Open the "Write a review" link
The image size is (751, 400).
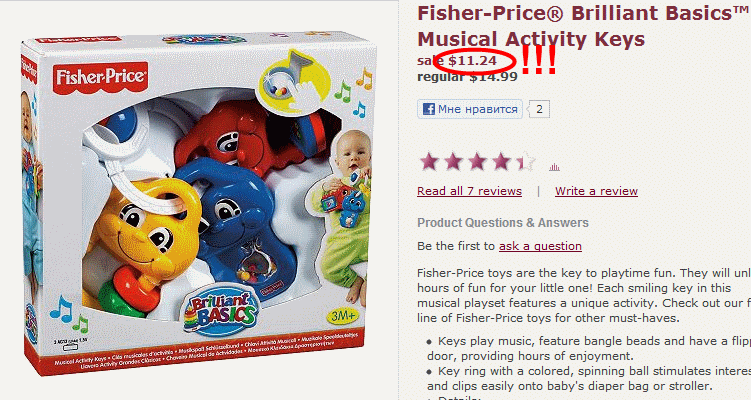click(596, 191)
